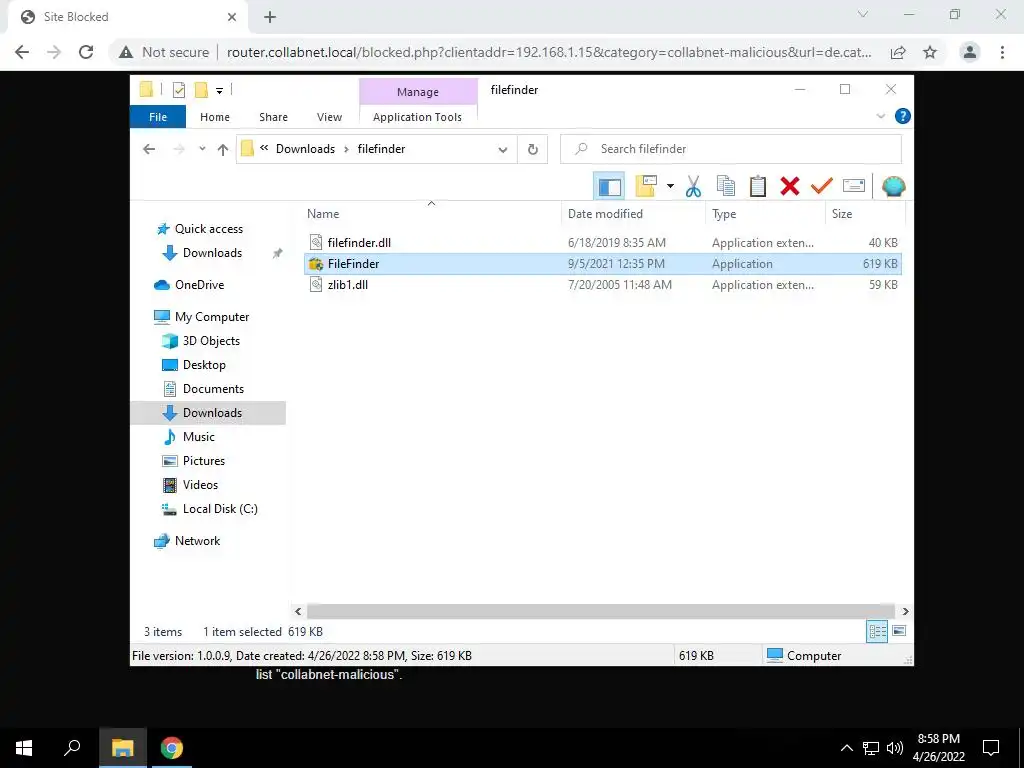The height and width of the screenshot is (768, 1024).
Task: Sort by Size column header
Action: pos(865,214)
